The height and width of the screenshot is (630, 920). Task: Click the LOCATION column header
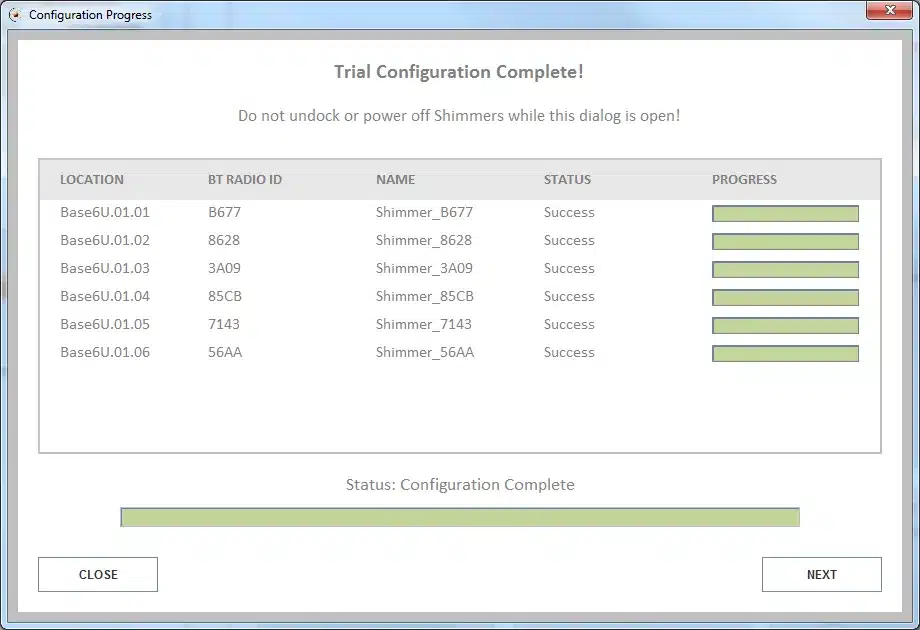92,179
